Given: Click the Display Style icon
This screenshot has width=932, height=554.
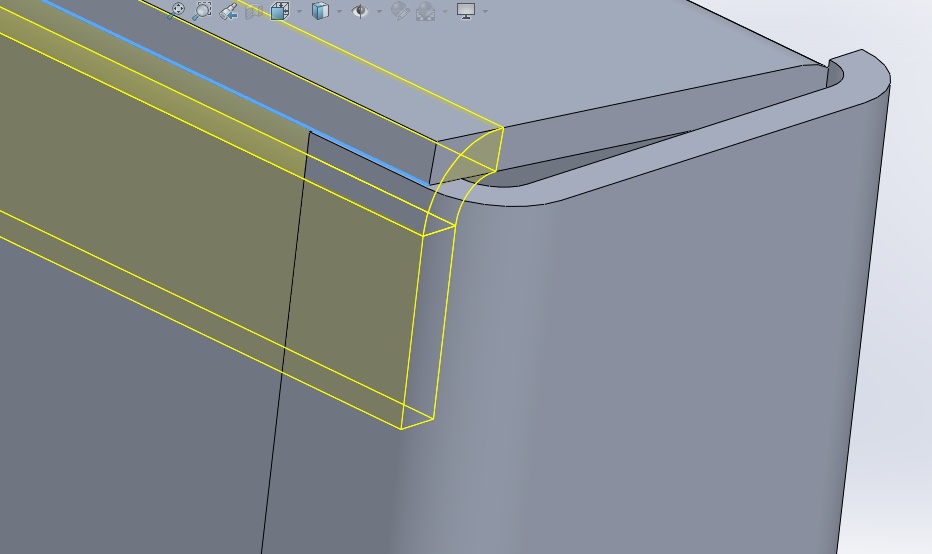Looking at the screenshot, I should [320, 11].
